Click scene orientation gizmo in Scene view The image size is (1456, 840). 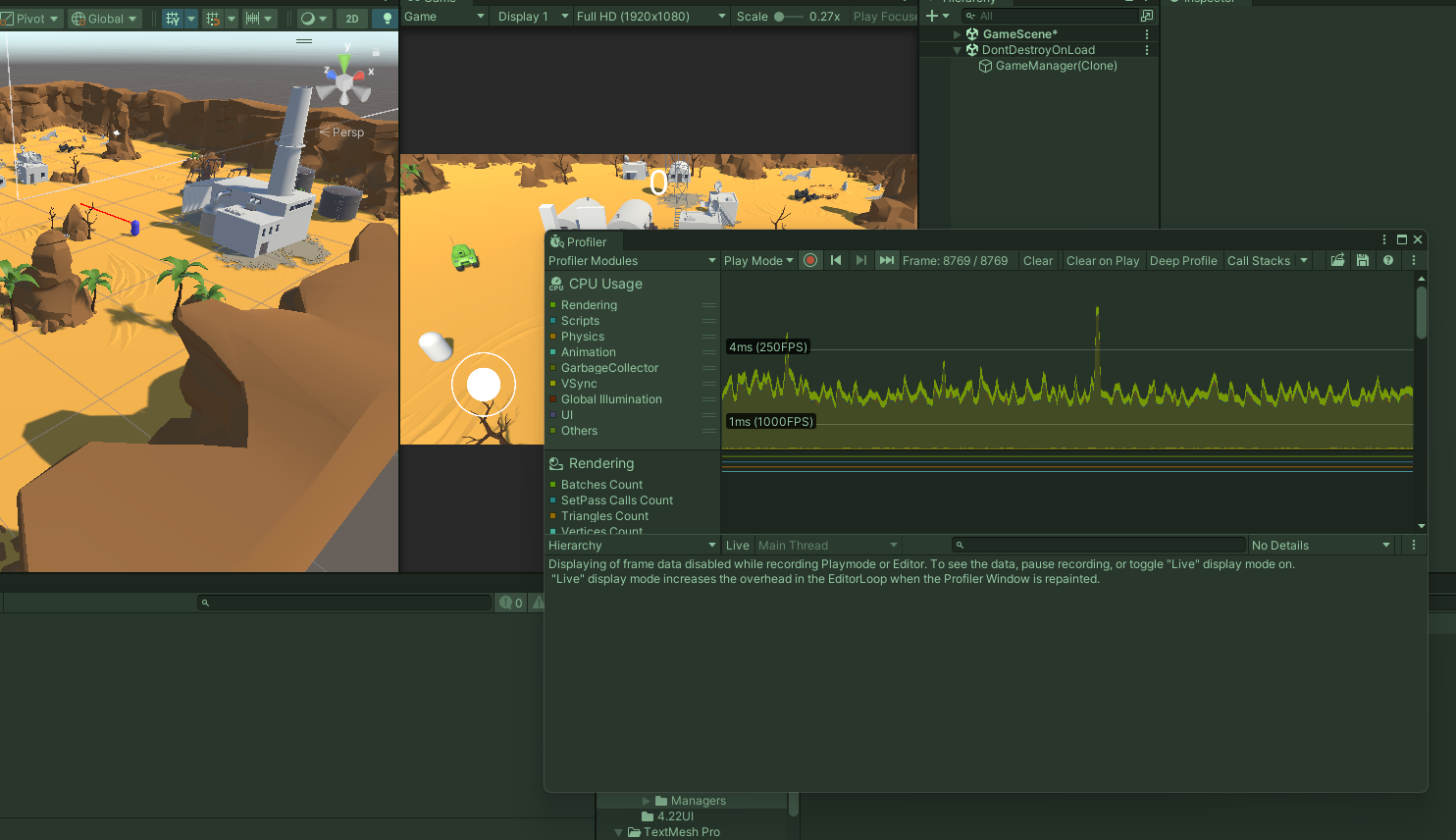(344, 80)
